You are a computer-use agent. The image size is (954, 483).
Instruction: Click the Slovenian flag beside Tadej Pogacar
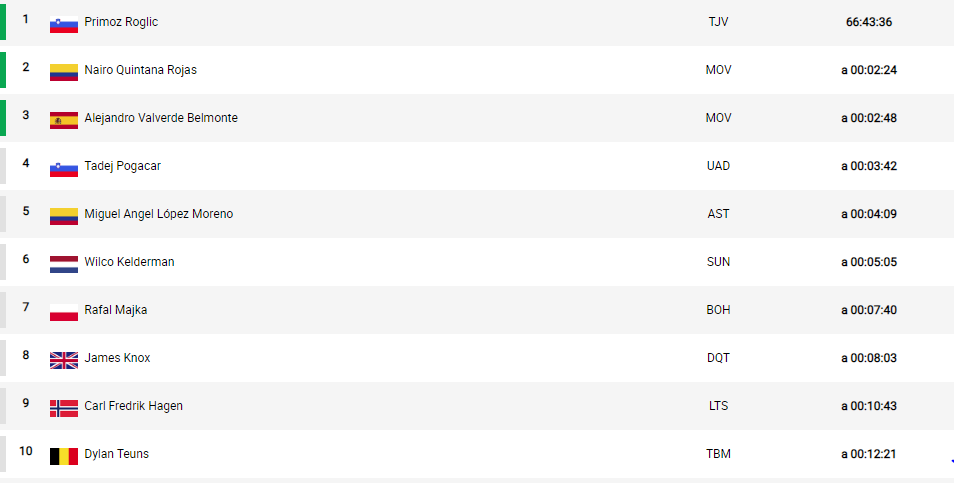pos(64,169)
